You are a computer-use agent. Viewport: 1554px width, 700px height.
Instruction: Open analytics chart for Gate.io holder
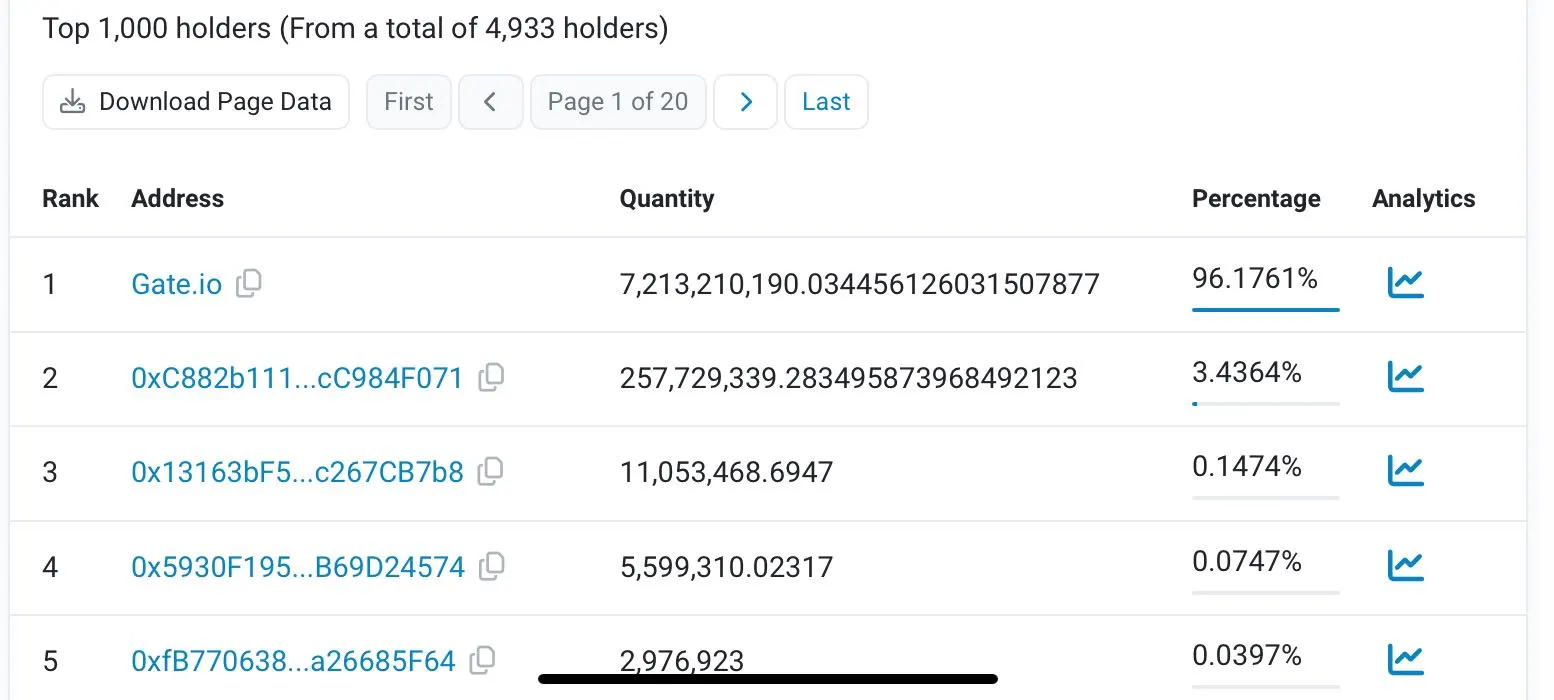1405,283
